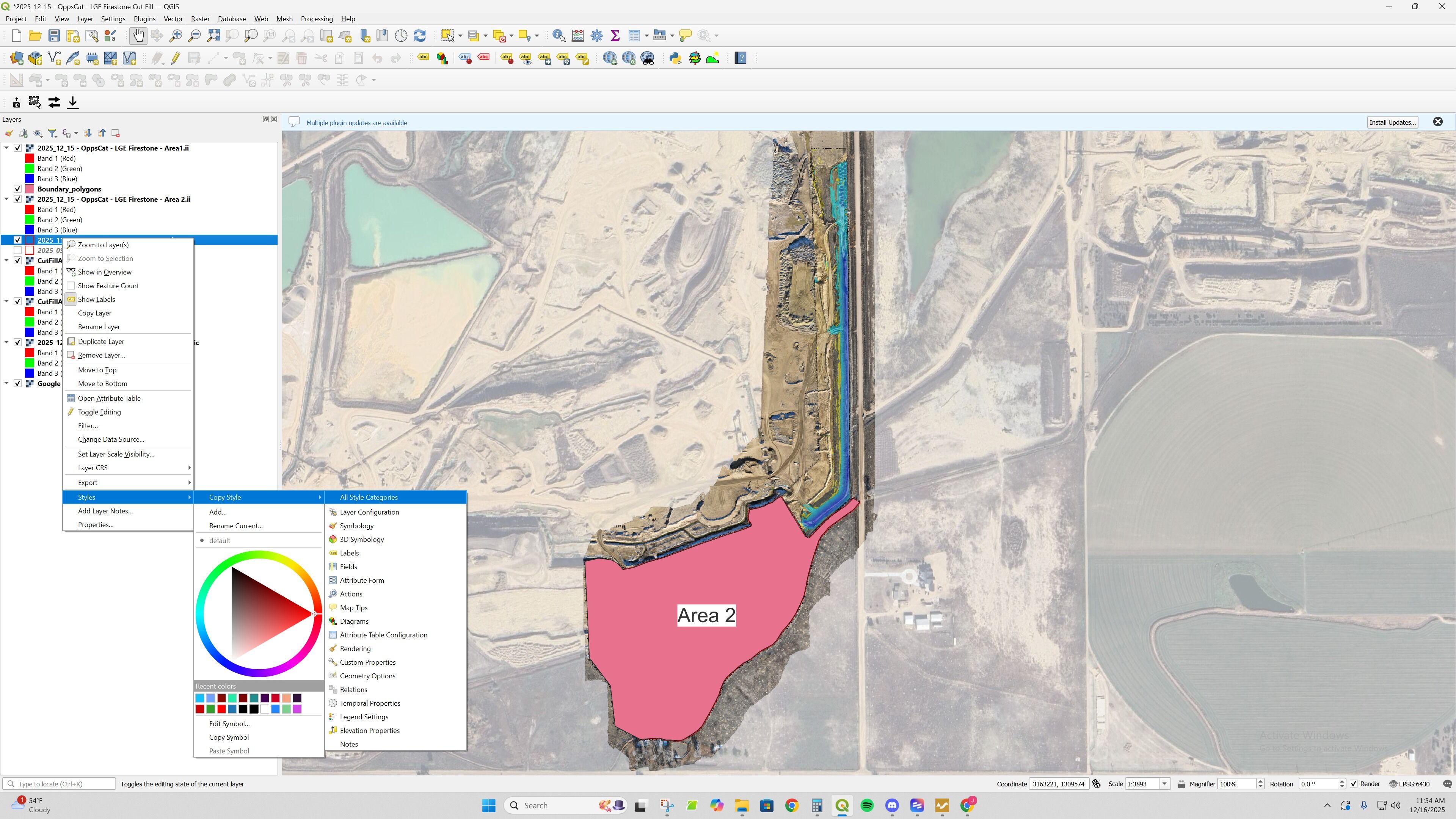This screenshot has height=819, width=1456.
Task: Collapse the OppsCat Area 2.ii layer tree
Action: pyautogui.click(x=7, y=199)
